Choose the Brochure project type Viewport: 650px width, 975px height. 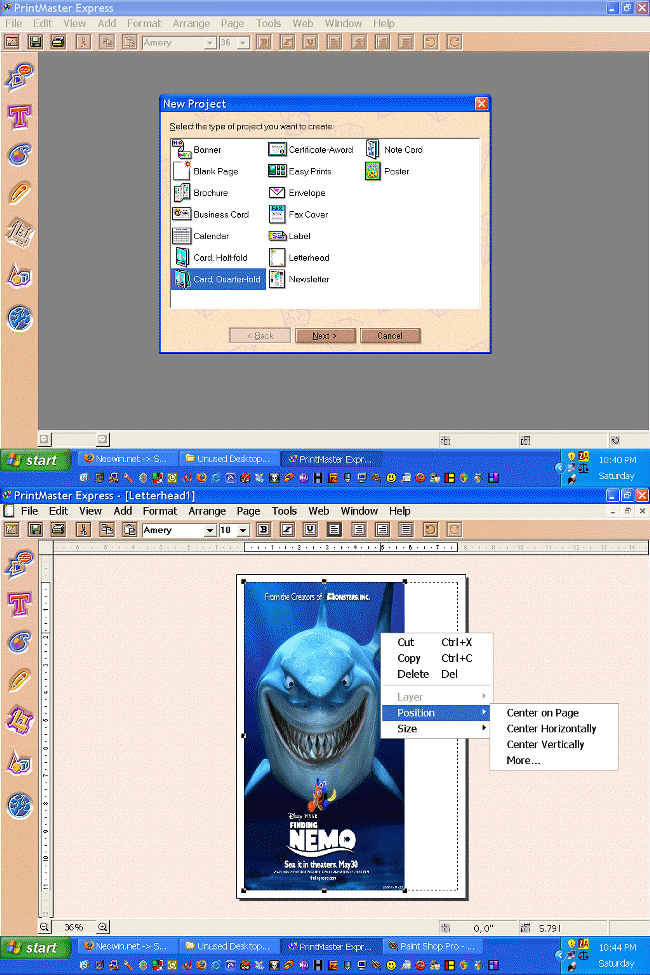(x=200, y=193)
